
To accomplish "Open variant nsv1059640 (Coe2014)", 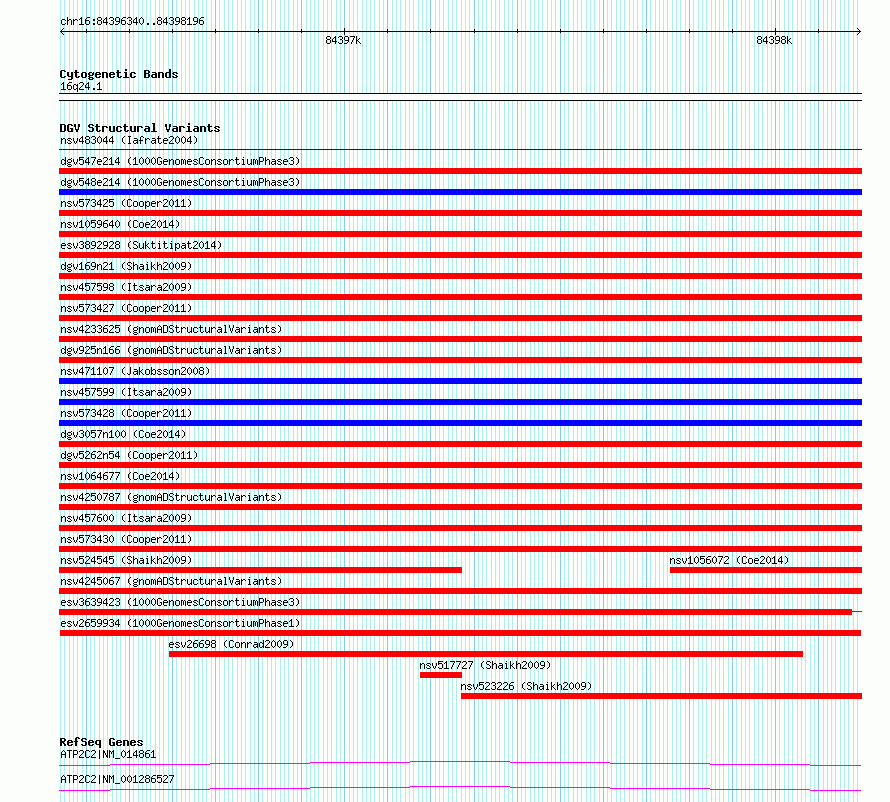I will pos(120,224).
